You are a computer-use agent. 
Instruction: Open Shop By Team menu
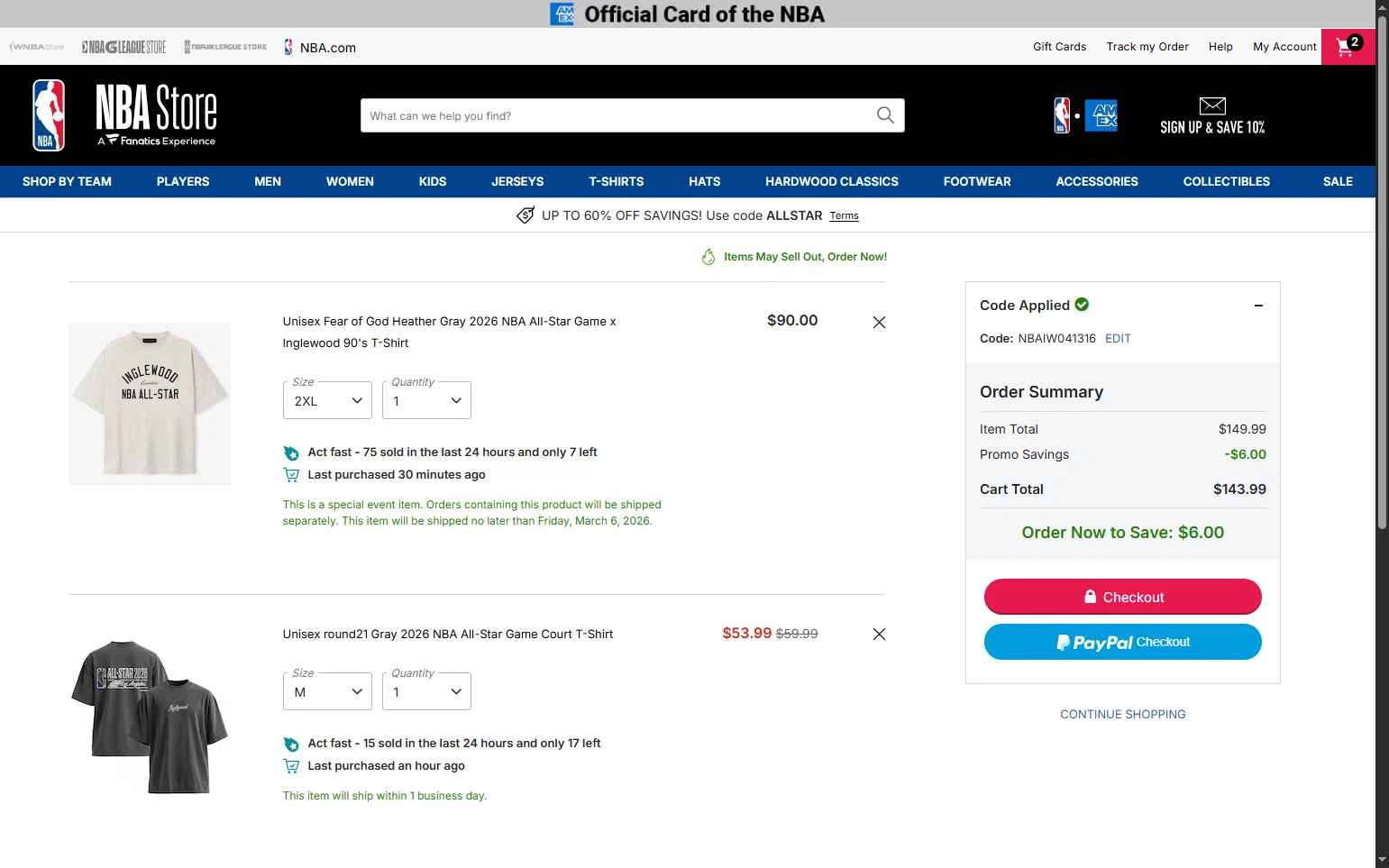(67, 181)
